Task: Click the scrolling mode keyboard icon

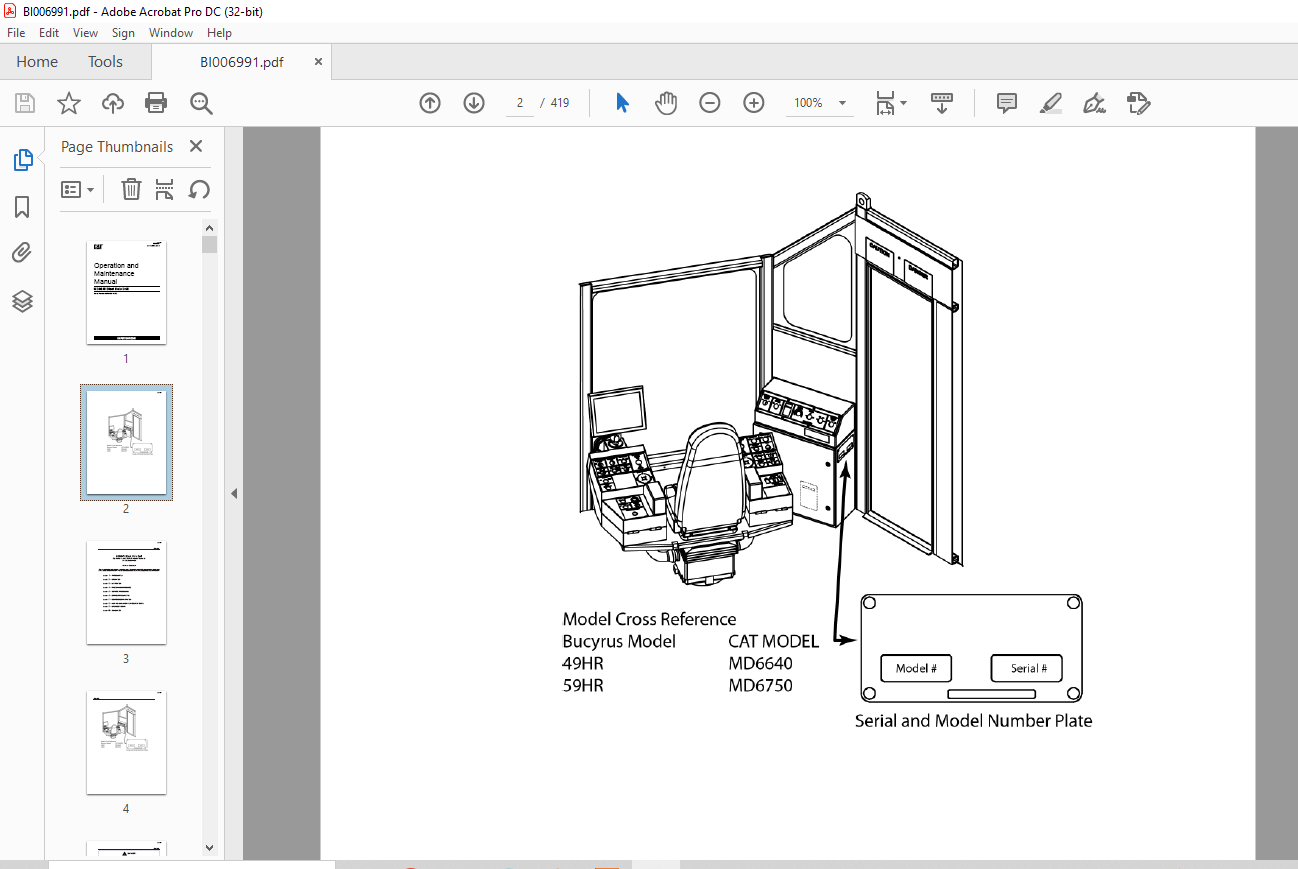Action: point(942,103)
